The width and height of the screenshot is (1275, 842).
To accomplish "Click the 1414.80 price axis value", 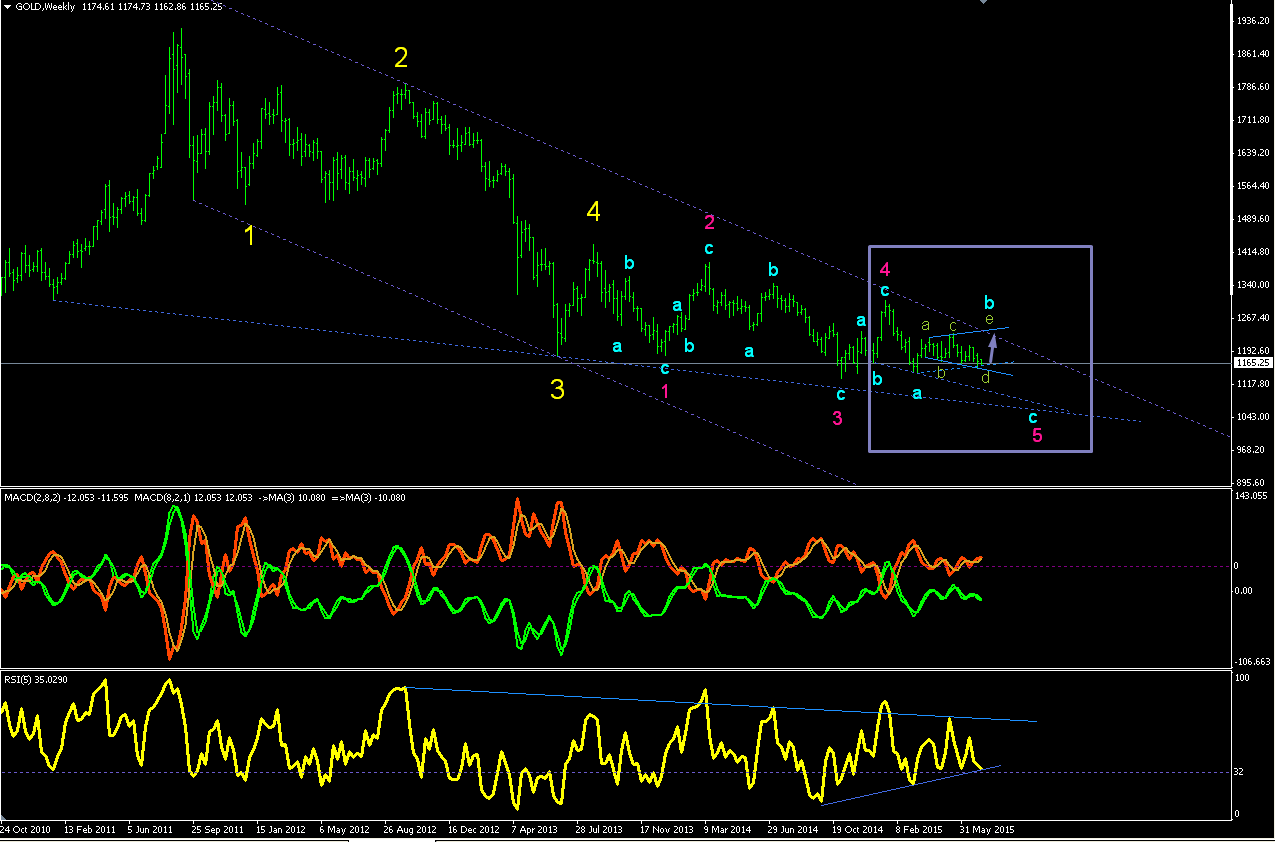I will pos(1252,251).
